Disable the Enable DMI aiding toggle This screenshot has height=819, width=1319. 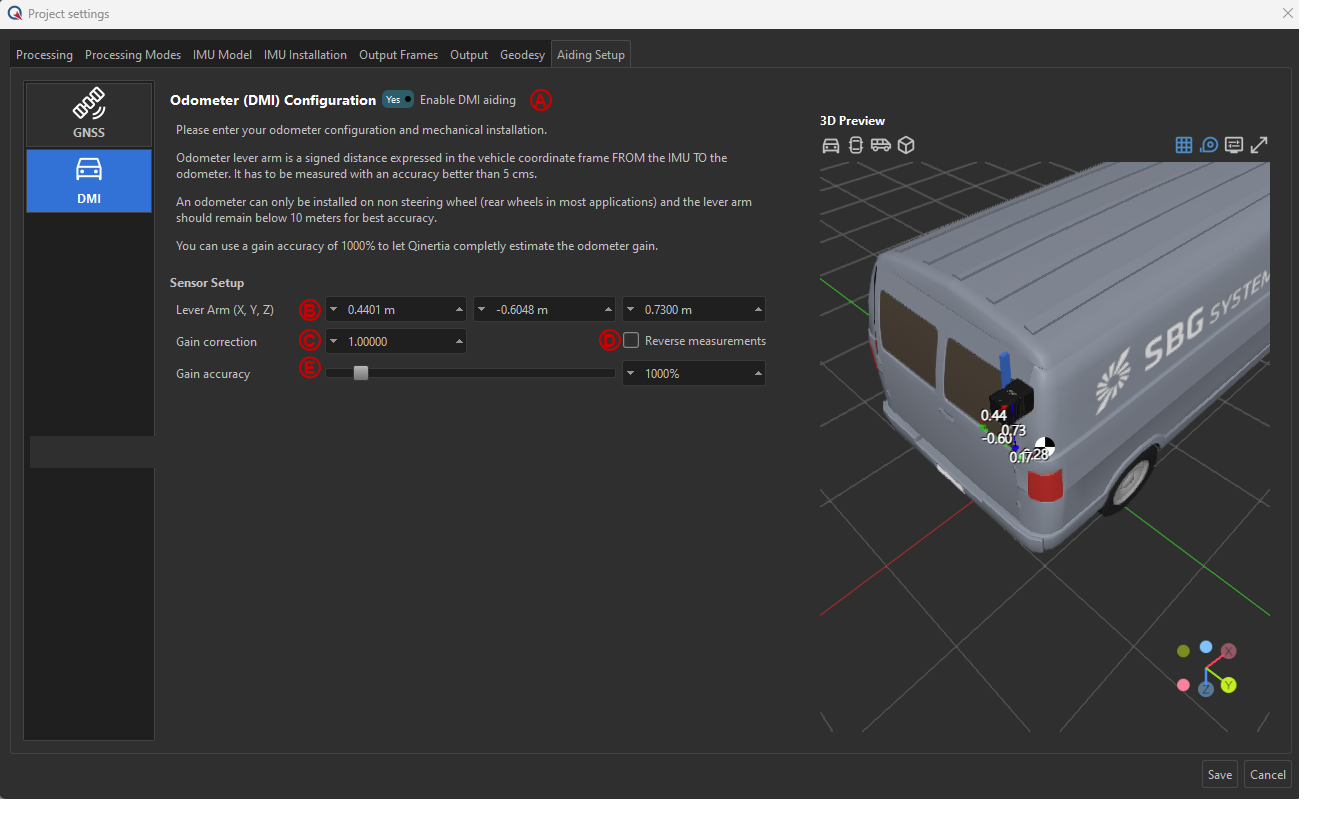pyautogui.click(x=397, y=99)
